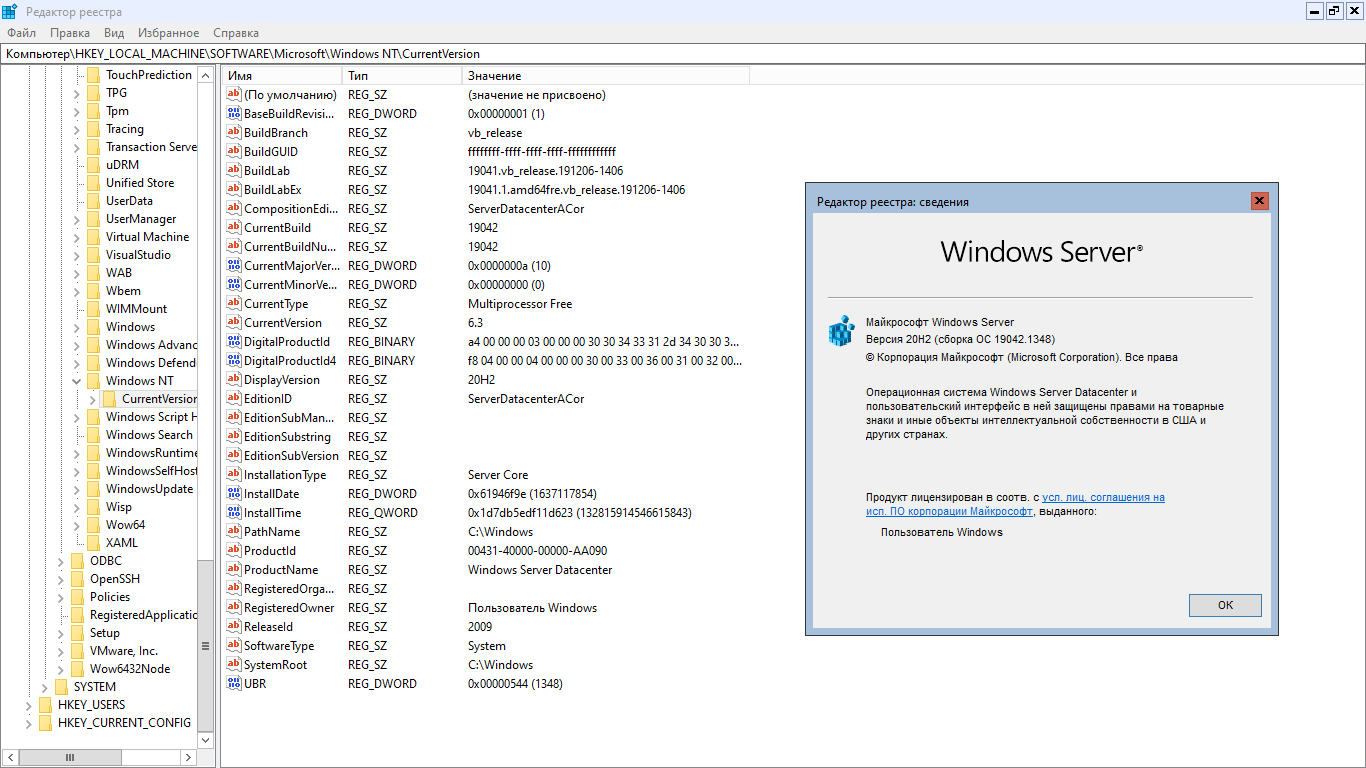Click the folder icon of Windows NT key

click(x=94, y=381)
